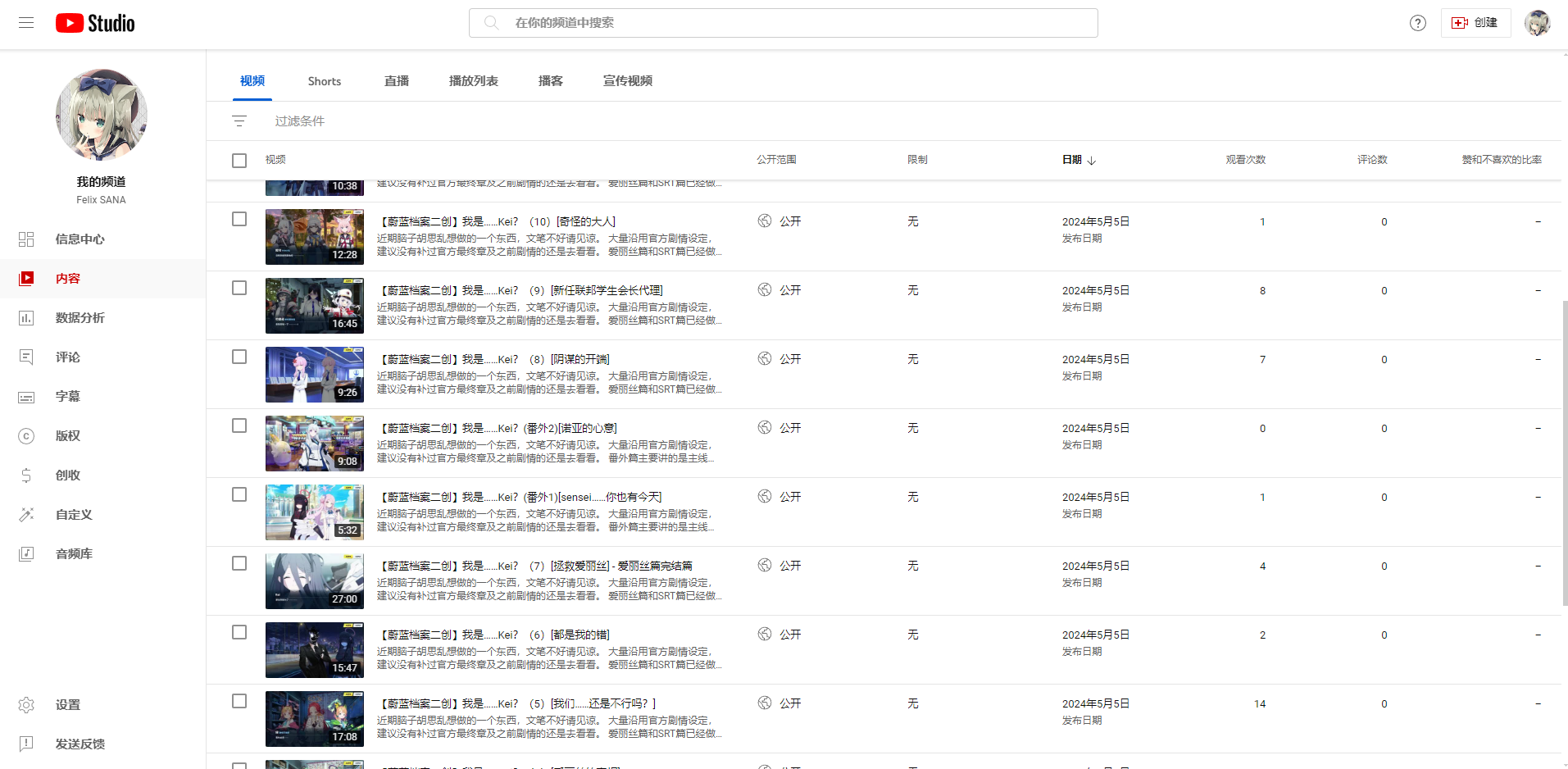
Task: Toggle the select-all videos checkbox
Action: pos(239,161)
